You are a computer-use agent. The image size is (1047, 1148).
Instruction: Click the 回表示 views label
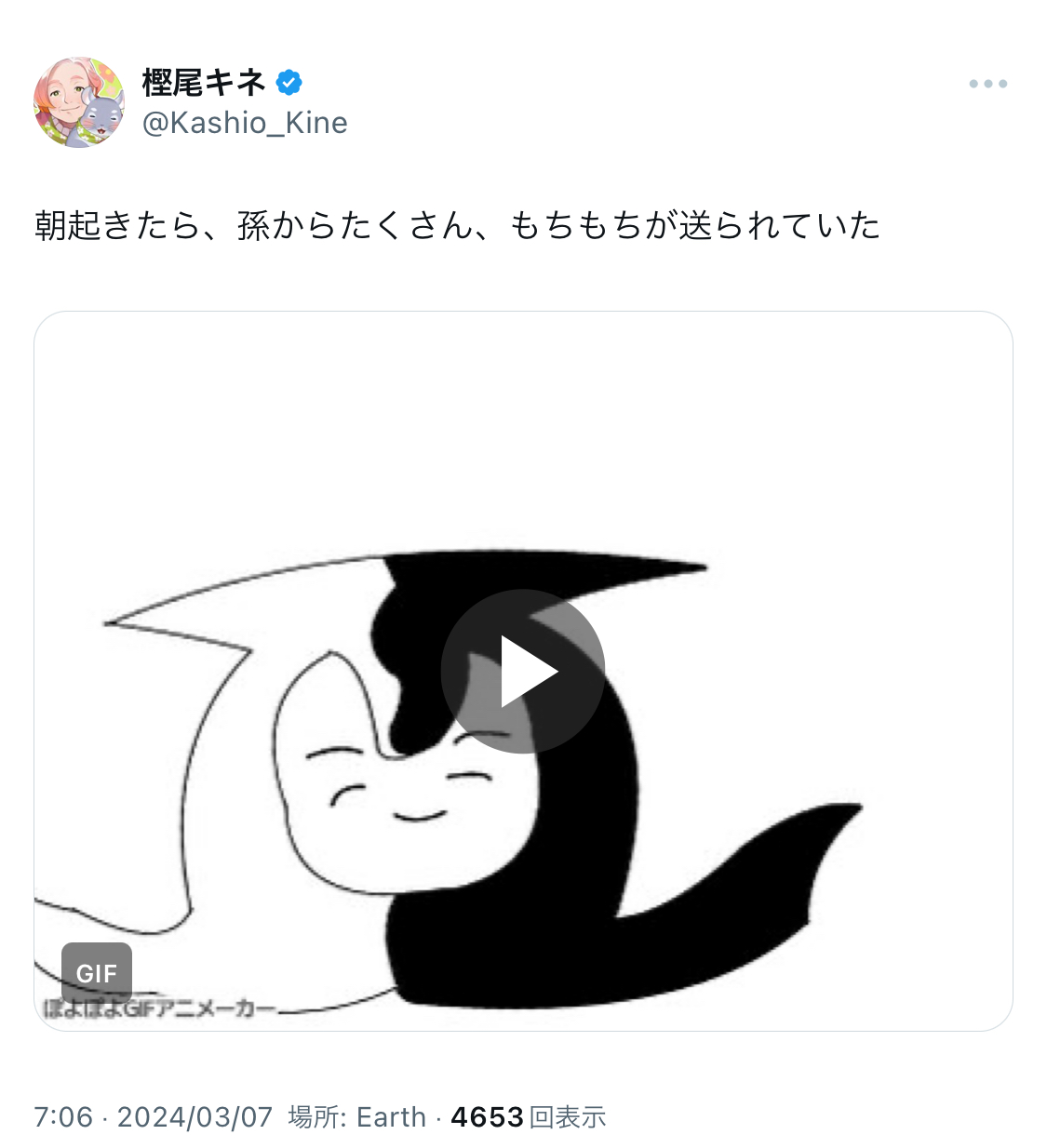coord(568,1116)
